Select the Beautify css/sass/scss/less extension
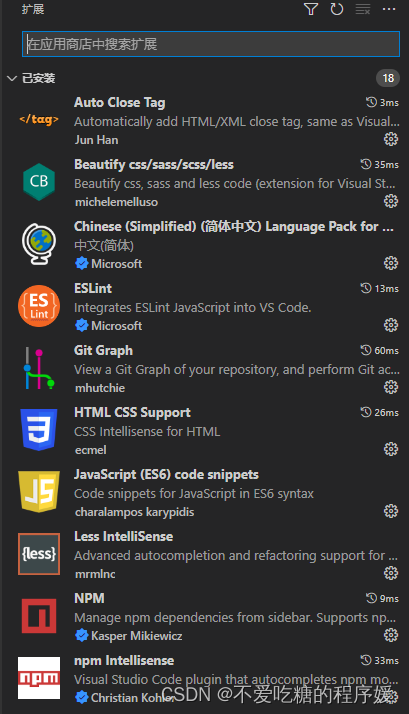 (204, 183)
